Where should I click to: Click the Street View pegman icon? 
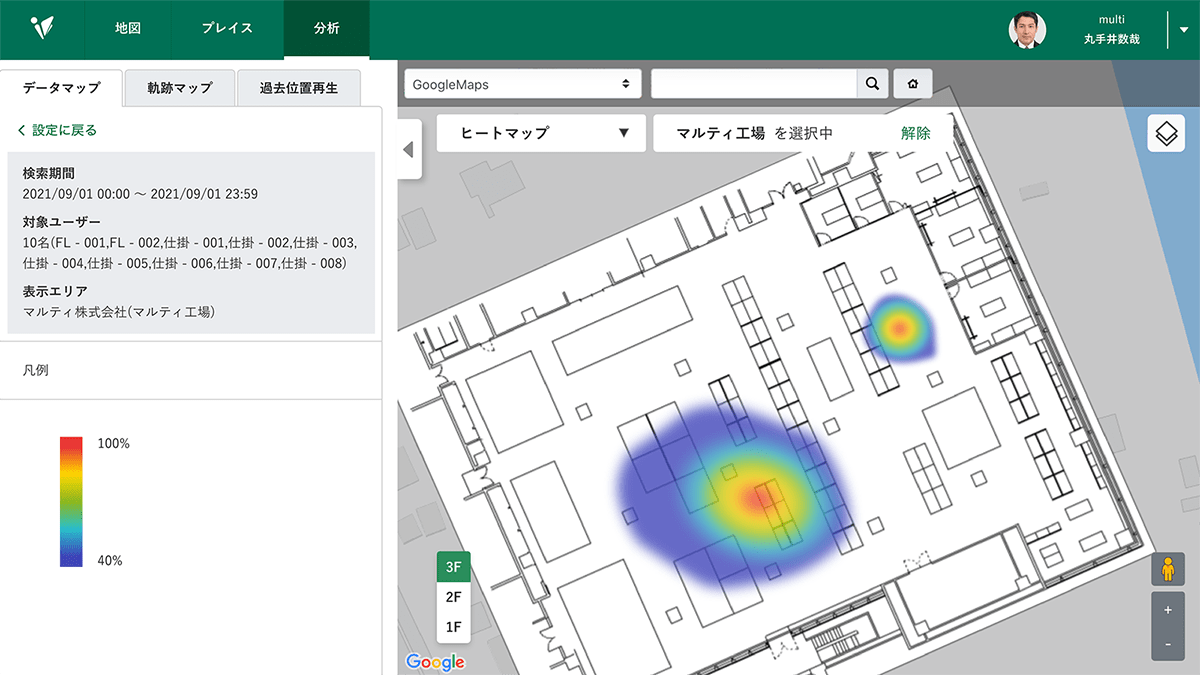click(x=1167, y=570)
